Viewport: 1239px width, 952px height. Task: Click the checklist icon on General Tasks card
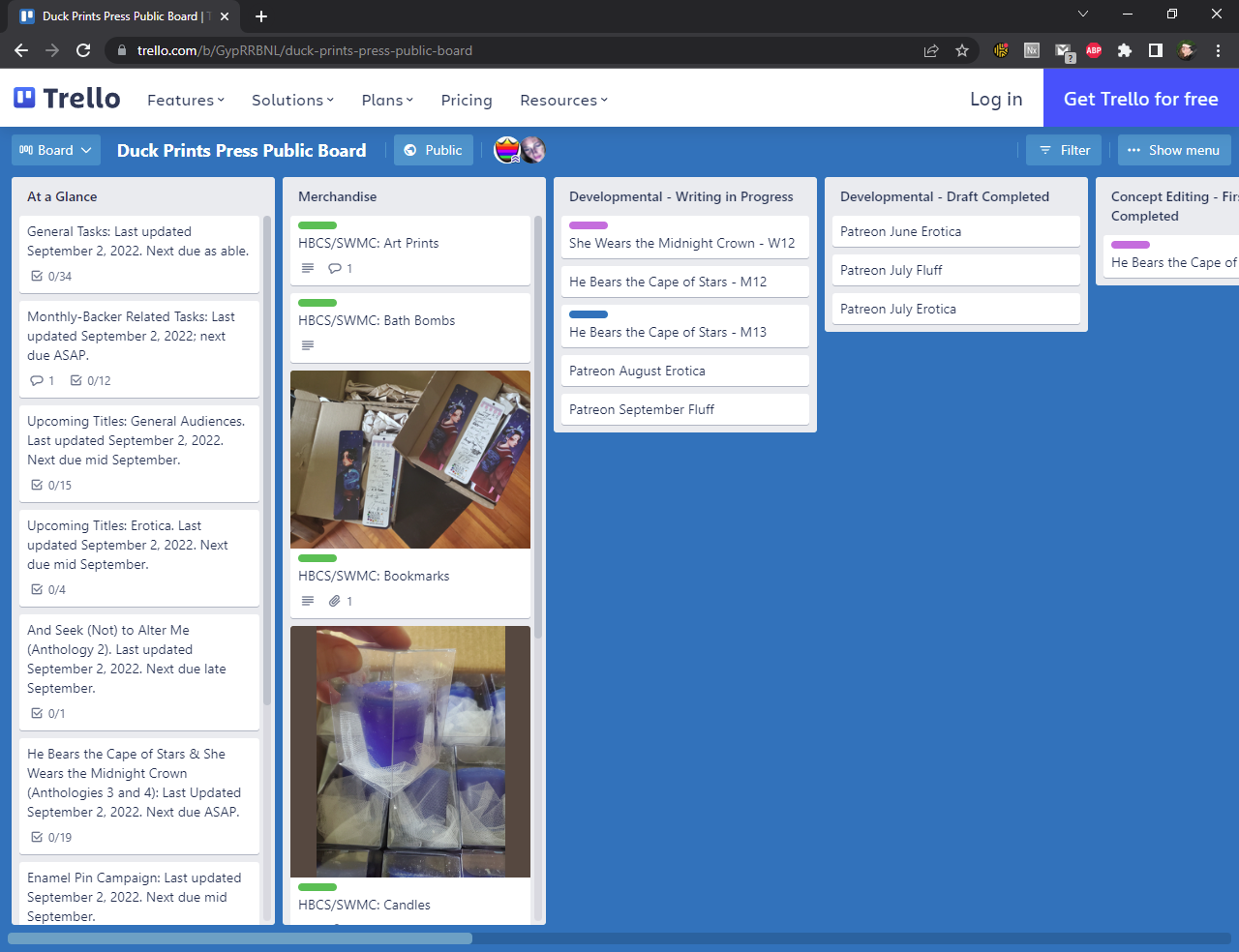click(x=37, y=276)
